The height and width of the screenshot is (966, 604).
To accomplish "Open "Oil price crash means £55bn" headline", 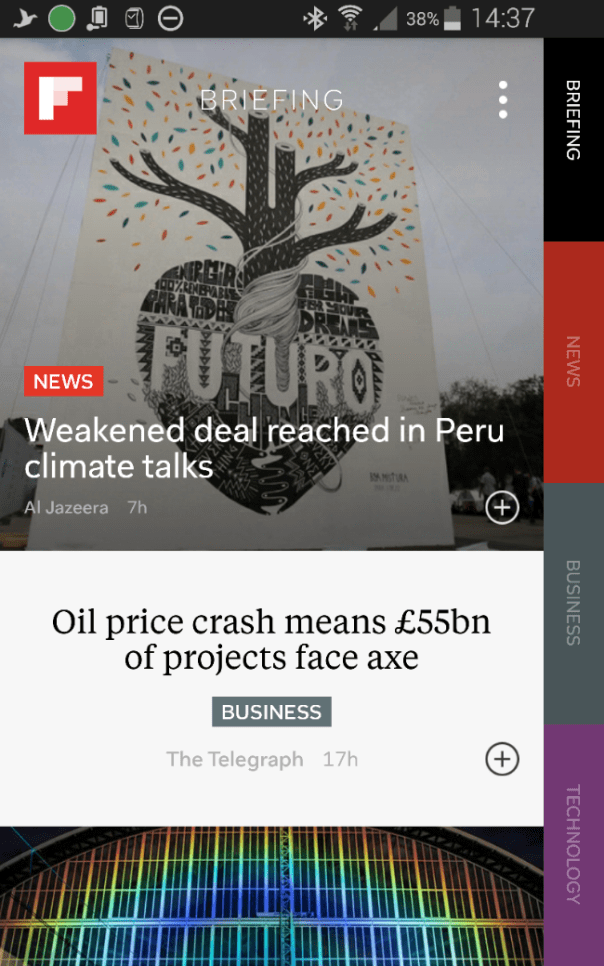I will 271,639.
